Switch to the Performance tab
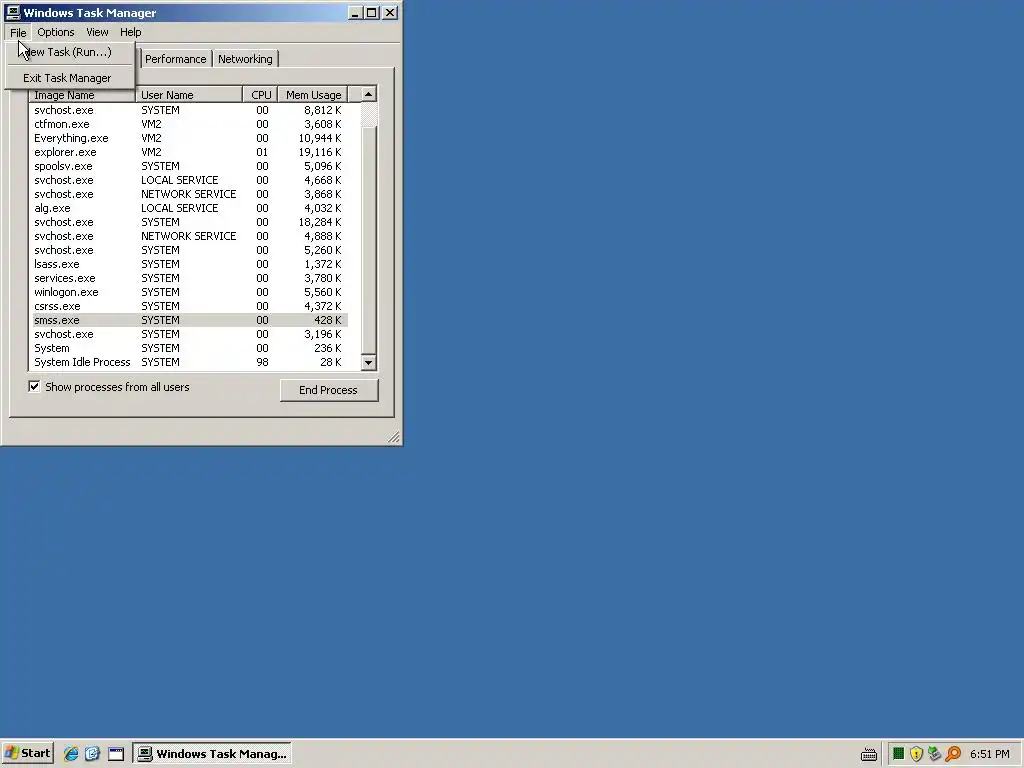1024x768 pixels. point(175,59)
